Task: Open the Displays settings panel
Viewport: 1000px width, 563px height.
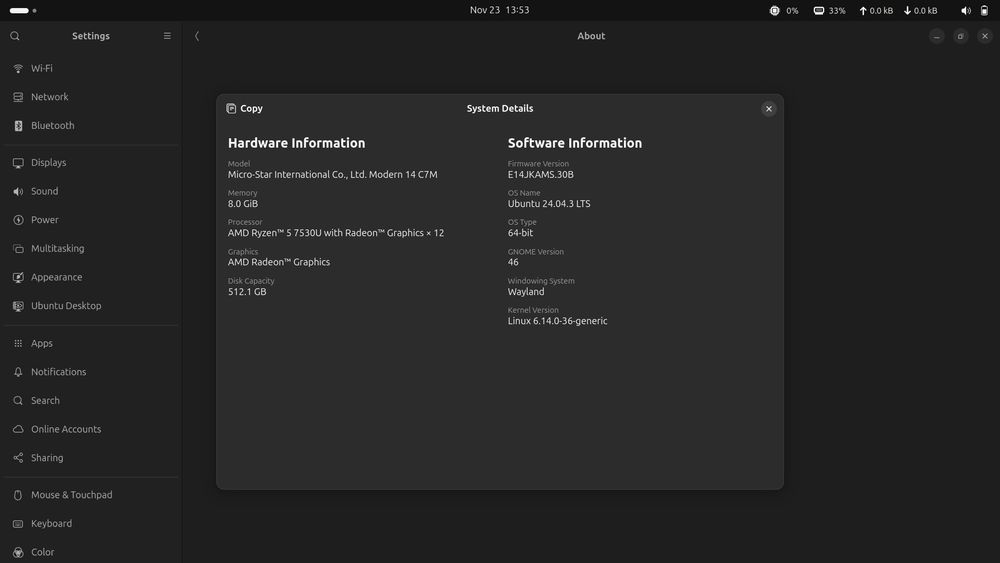Action: point(91,163)
